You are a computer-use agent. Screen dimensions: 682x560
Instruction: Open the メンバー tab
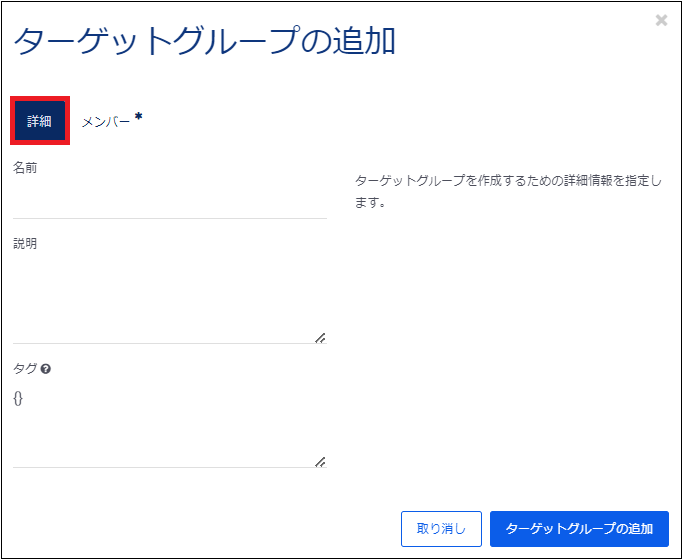point(105,122)
